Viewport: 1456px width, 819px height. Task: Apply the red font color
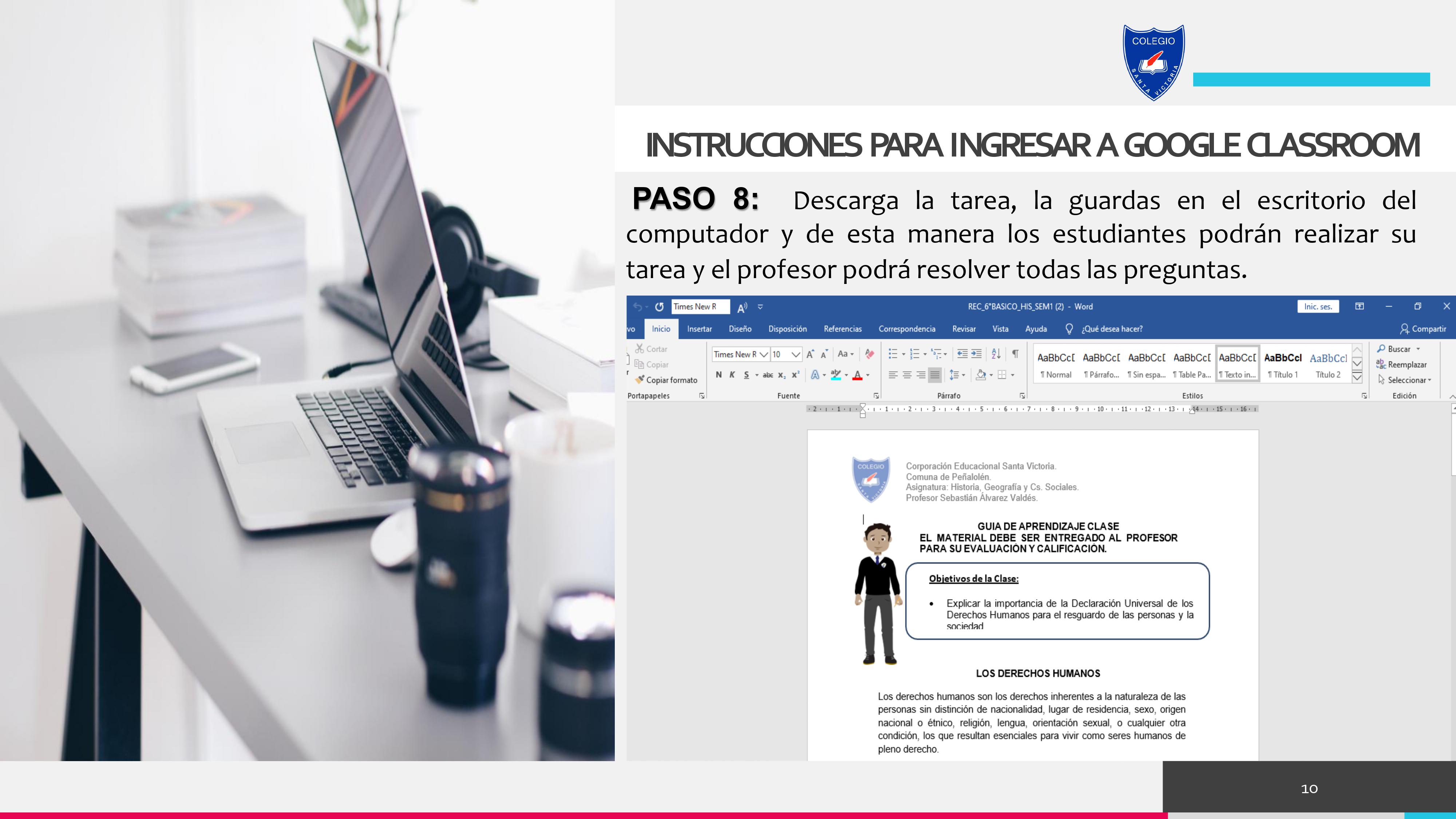click(x=858, y=375)
